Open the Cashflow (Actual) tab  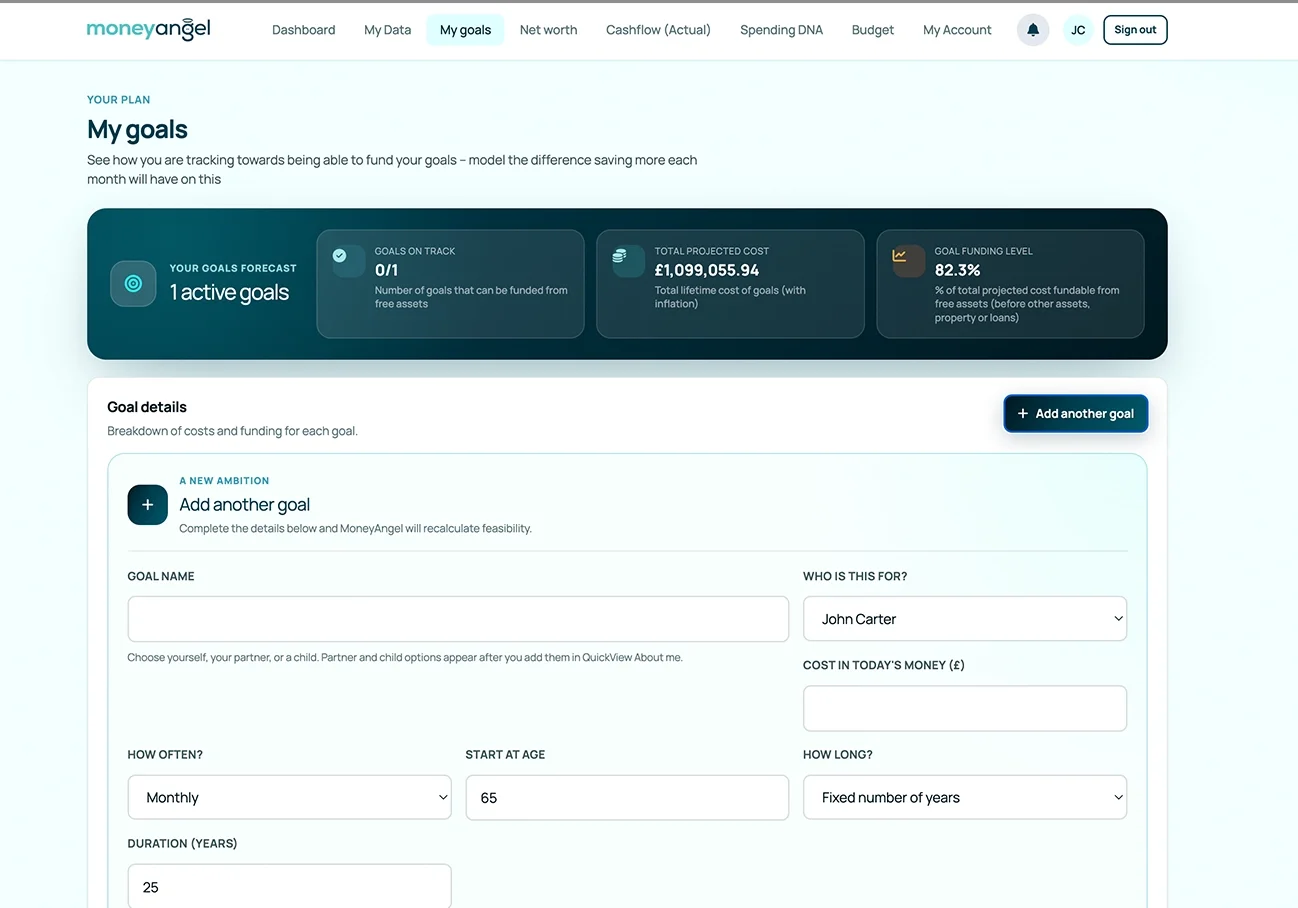point(659,30)
